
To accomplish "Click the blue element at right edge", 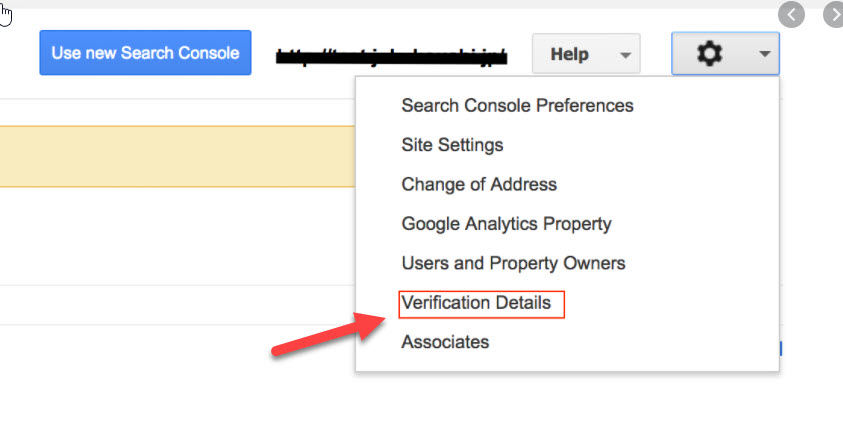I will [781, 349].
